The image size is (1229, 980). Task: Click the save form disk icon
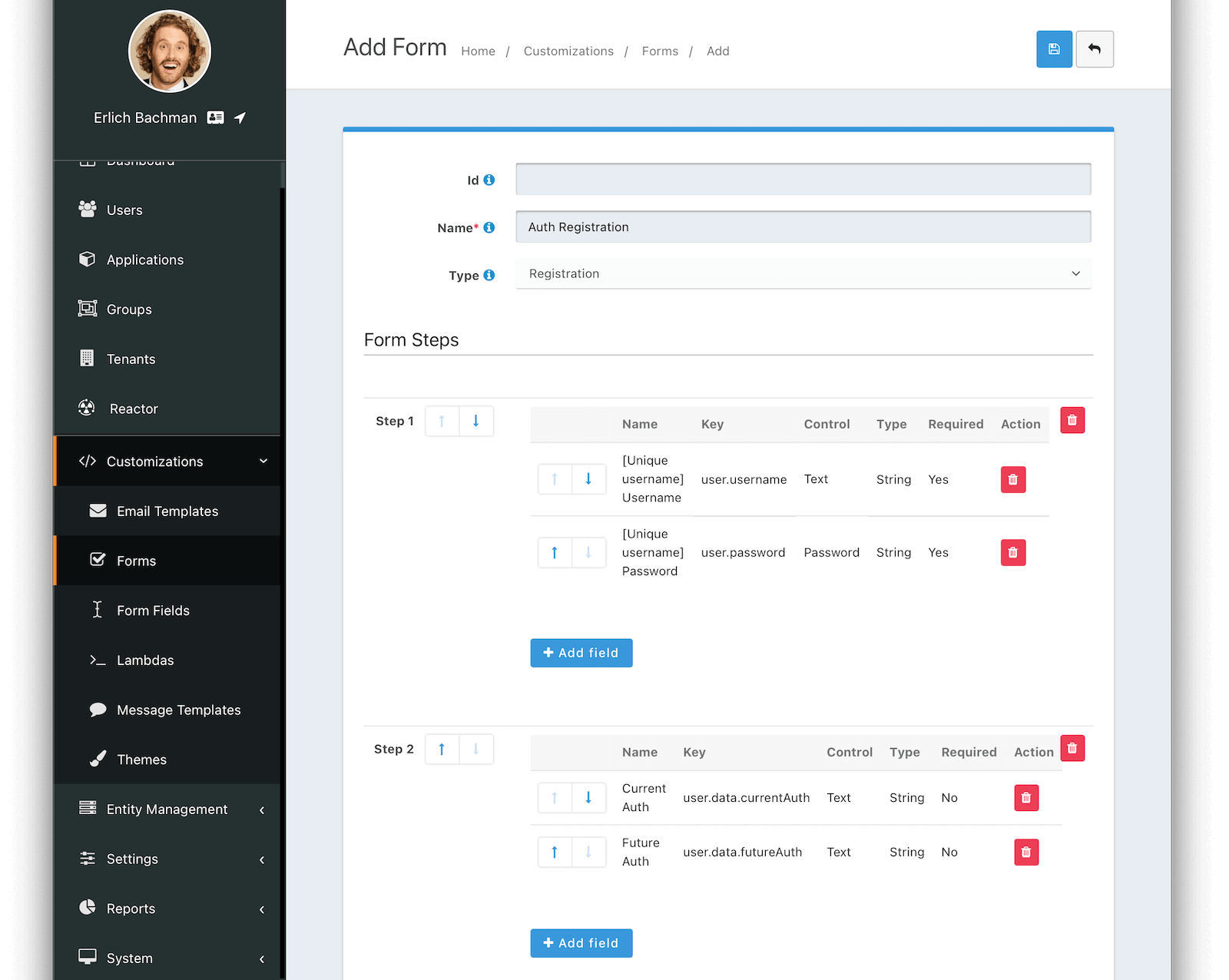(1054, 49)
